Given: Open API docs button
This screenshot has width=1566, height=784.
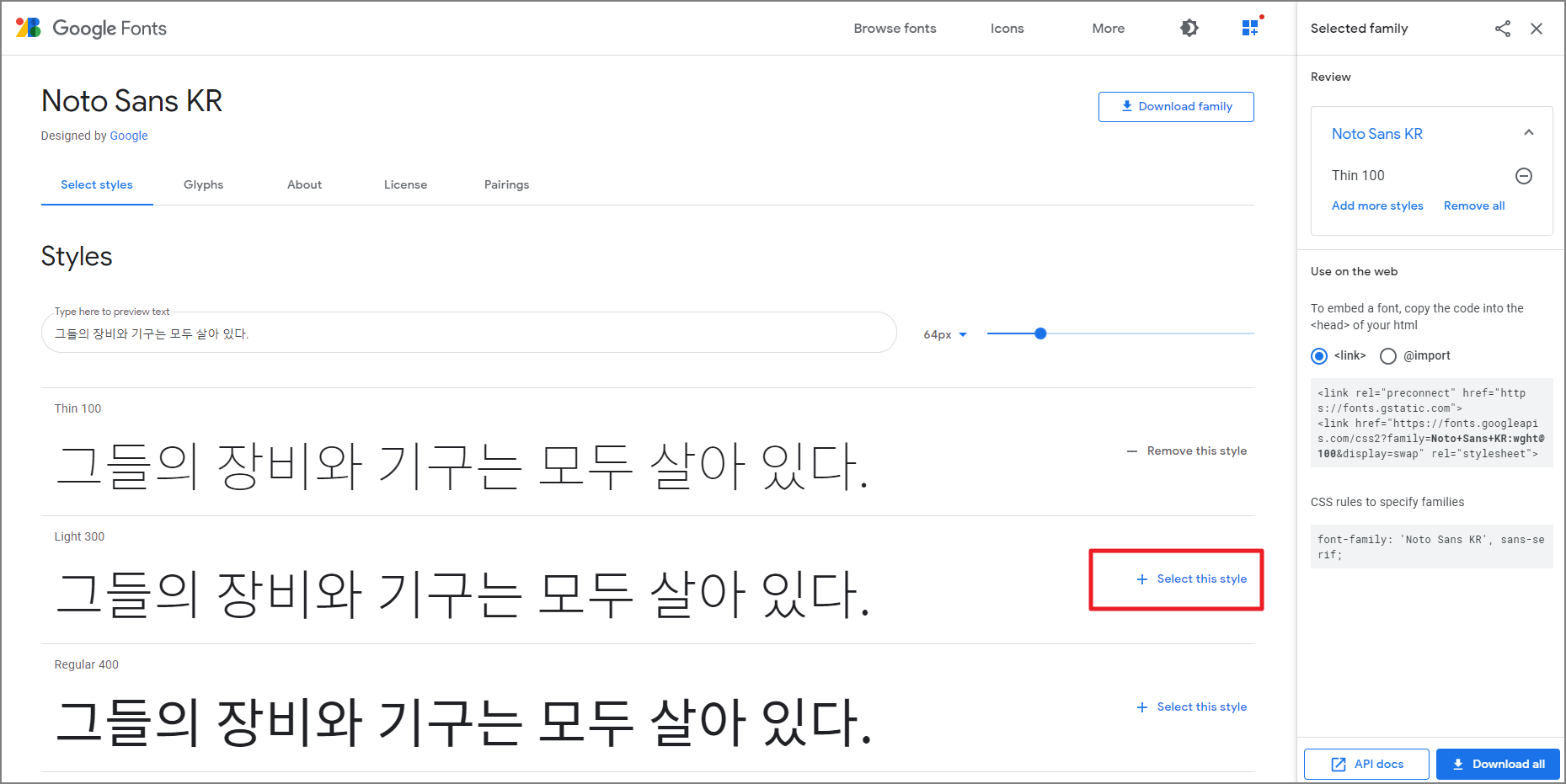Looking at the screenshot, I should click(1366, 765).
